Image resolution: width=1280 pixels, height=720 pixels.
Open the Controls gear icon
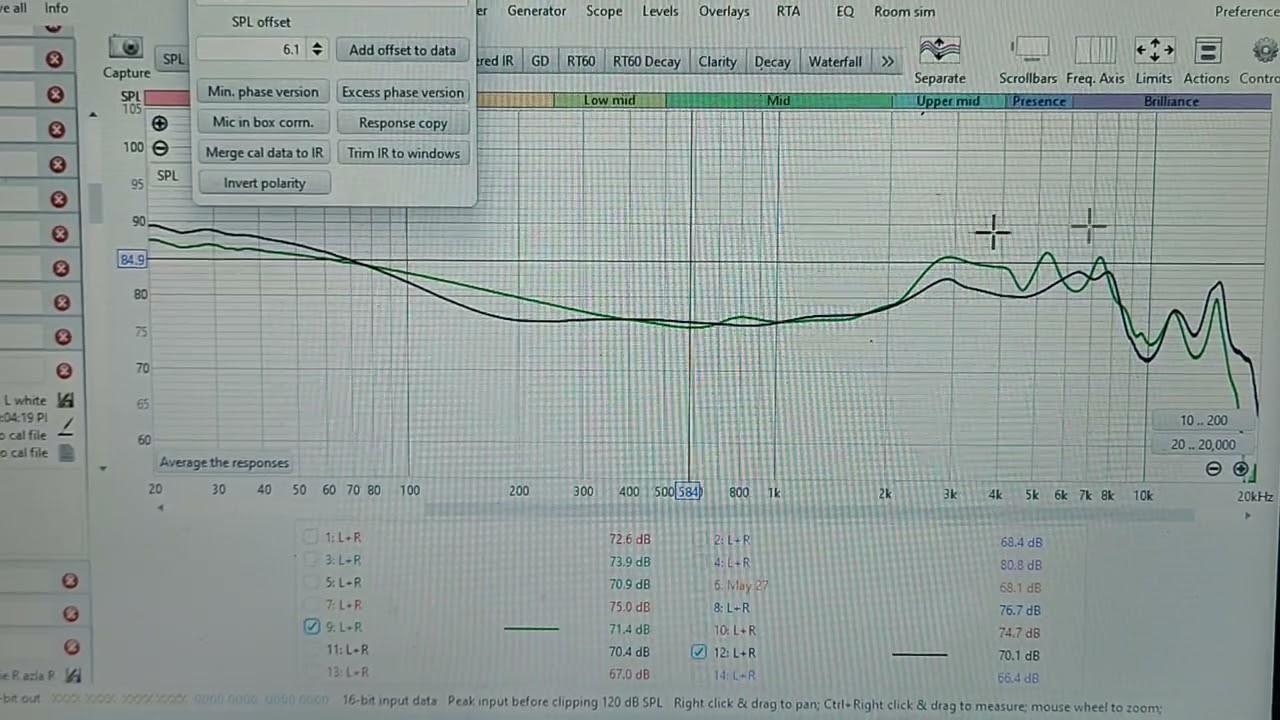point(1265,50)
